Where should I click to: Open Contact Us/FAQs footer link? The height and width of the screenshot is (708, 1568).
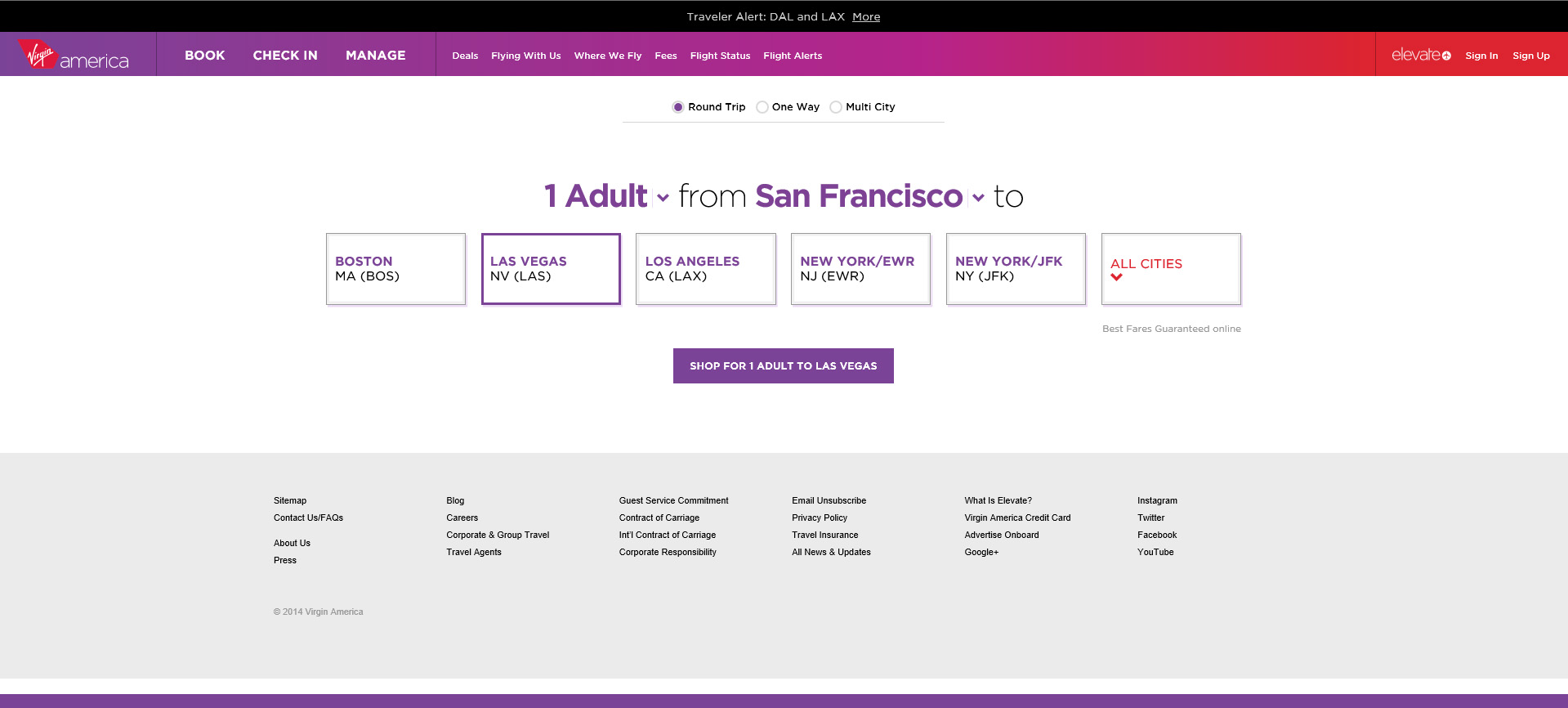(308, 518)
